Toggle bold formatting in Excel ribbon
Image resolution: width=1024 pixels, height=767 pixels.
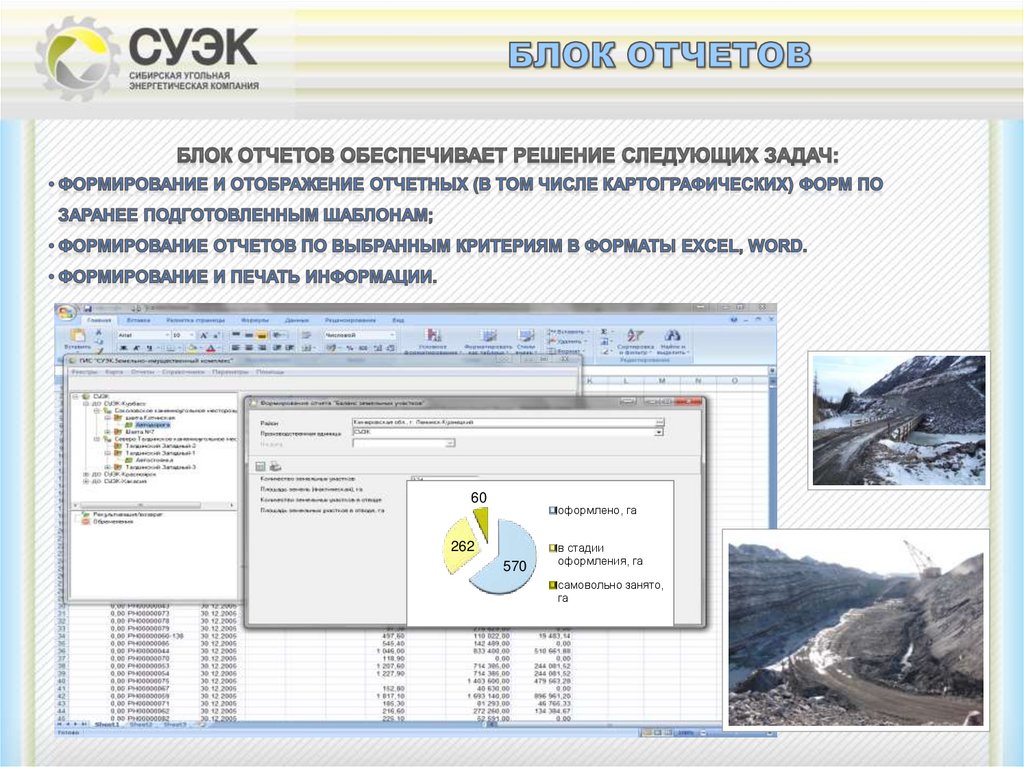[x=123, y=348]
